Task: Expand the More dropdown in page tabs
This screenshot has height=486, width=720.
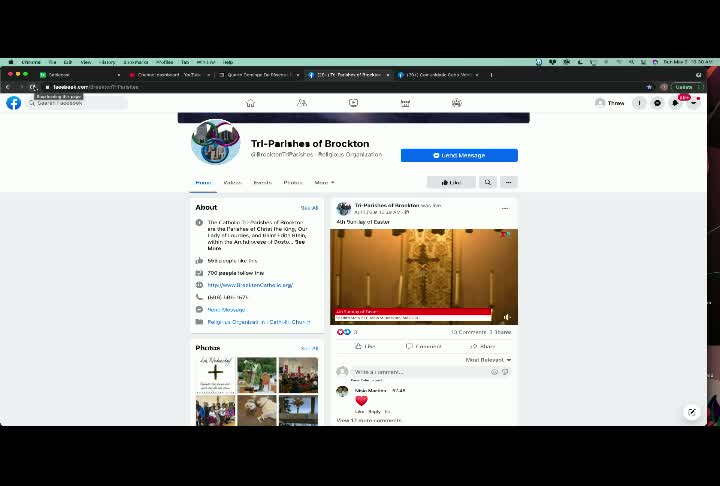Action: click(x=324, y=182)
